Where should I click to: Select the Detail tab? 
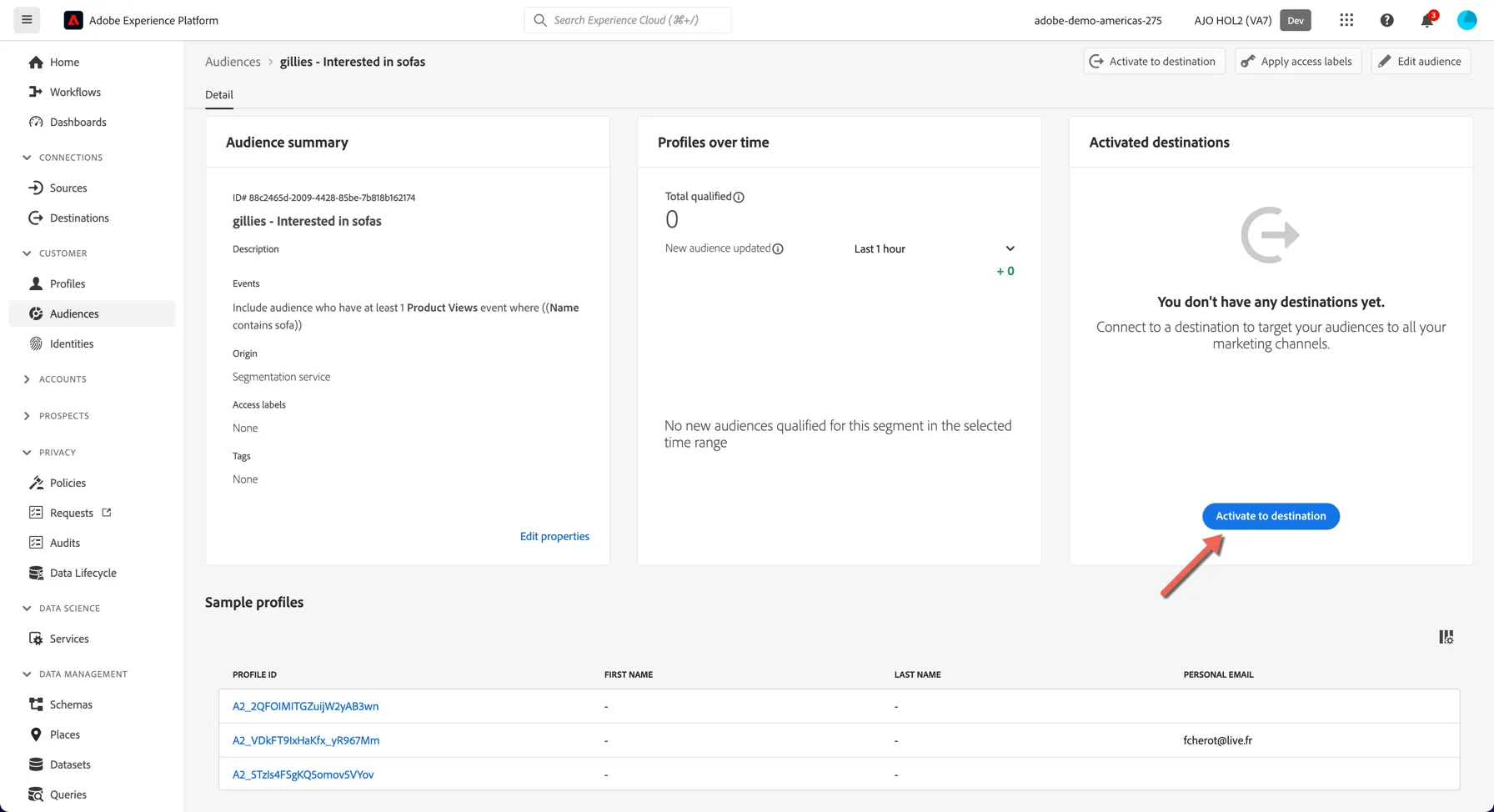click(219, 95)
